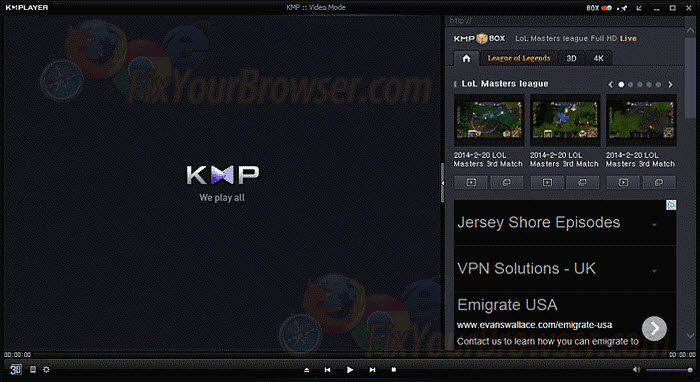Go to previous LoL Masters league slide
The height and width of the screenshot is (382, 700).
tap(610, 84)
